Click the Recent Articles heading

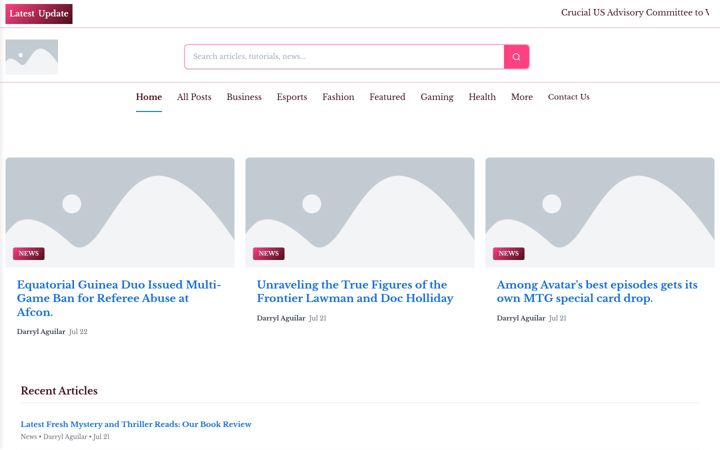59,391
